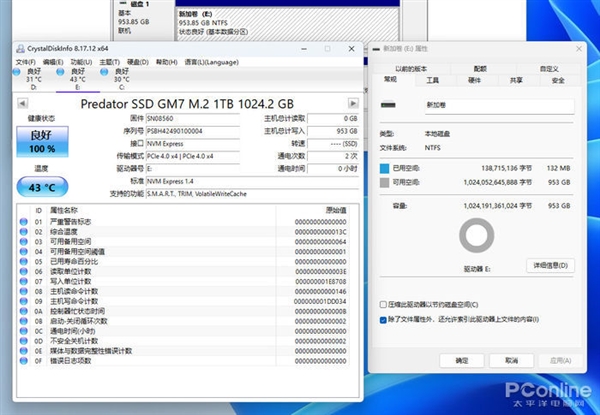Go to previous disk with left arrow
The image size is (600, 415).
22,103
